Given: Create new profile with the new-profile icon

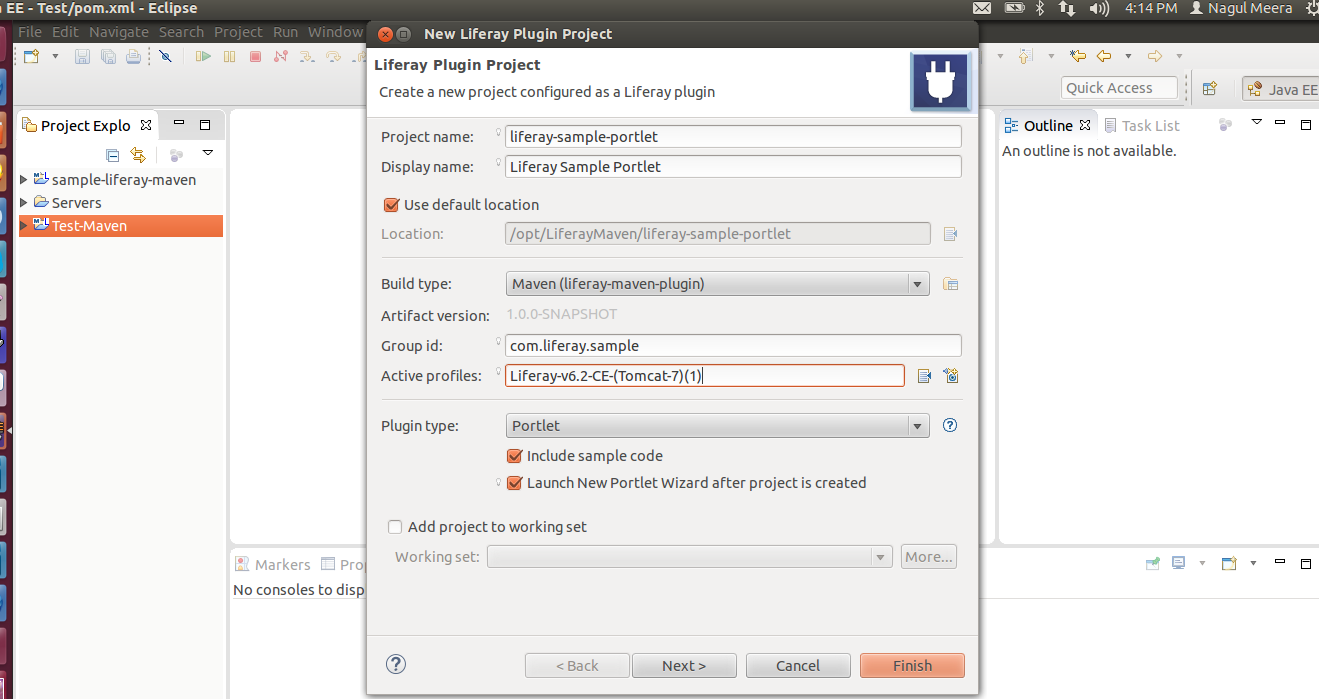Looking at the screenshot, I should (950, 375).
